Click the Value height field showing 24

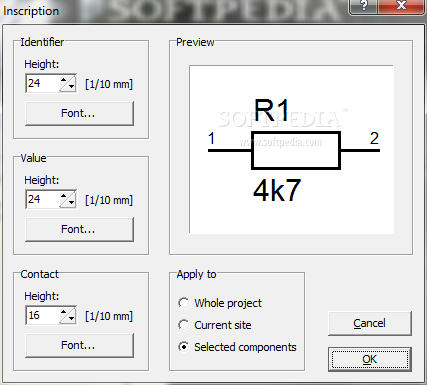pos(43,199)
